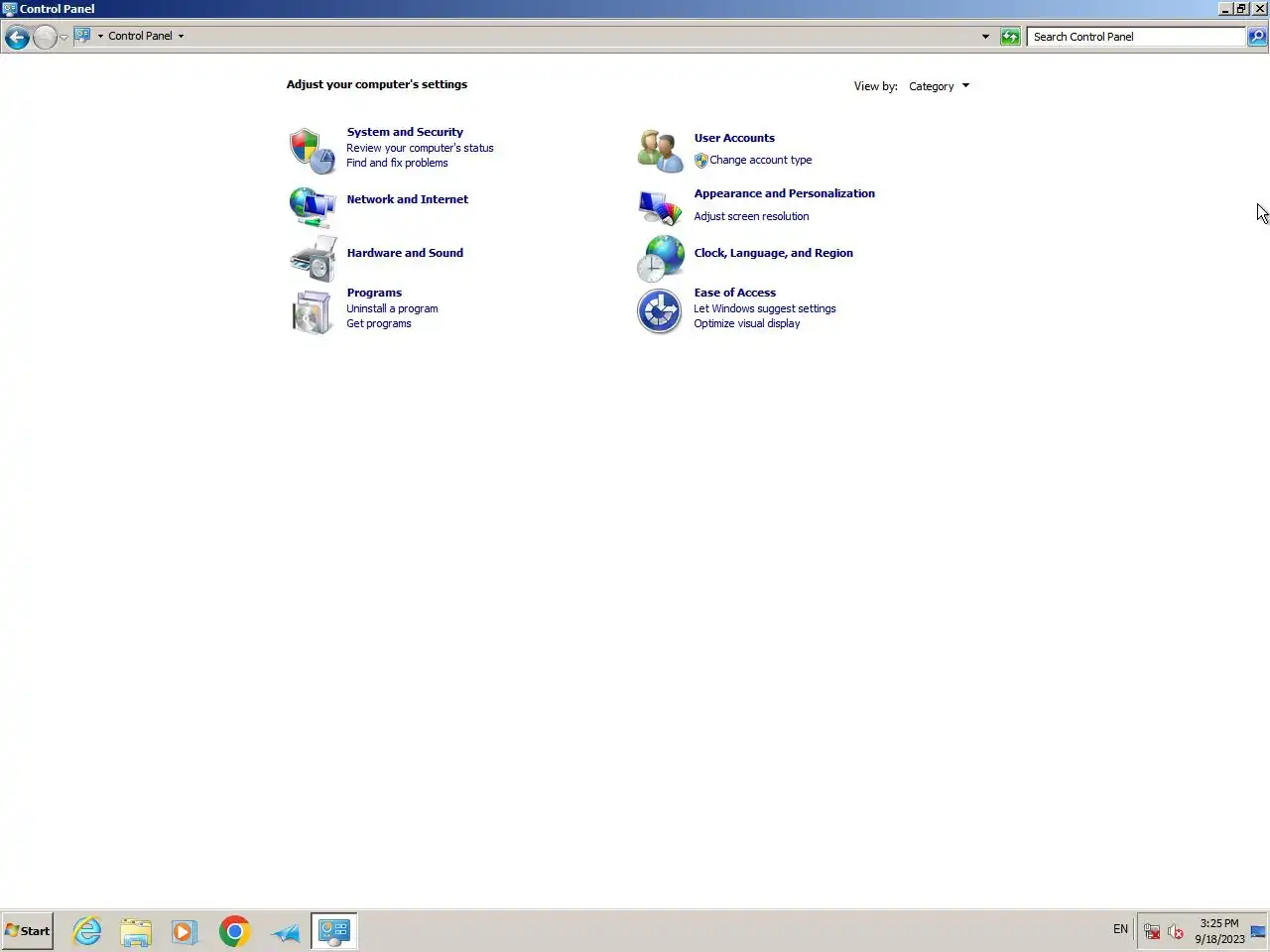Open the System and Security shield icon
This screenshot has width=1270, height=952.
coord(313,151)
